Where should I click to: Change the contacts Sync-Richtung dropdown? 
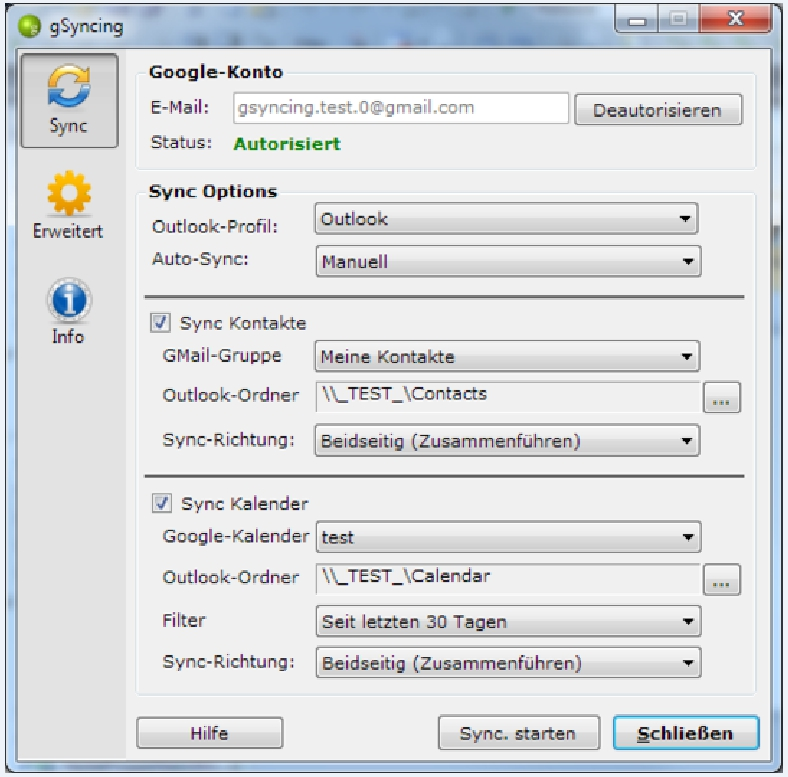(x=507, y=441)
